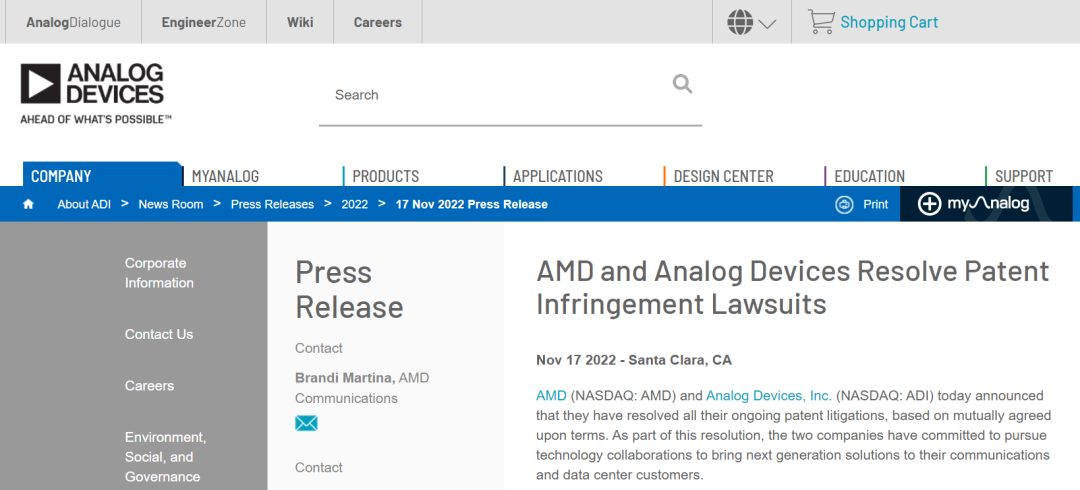
Task: Open the shopping cart icon
Action: coord(820,22)
